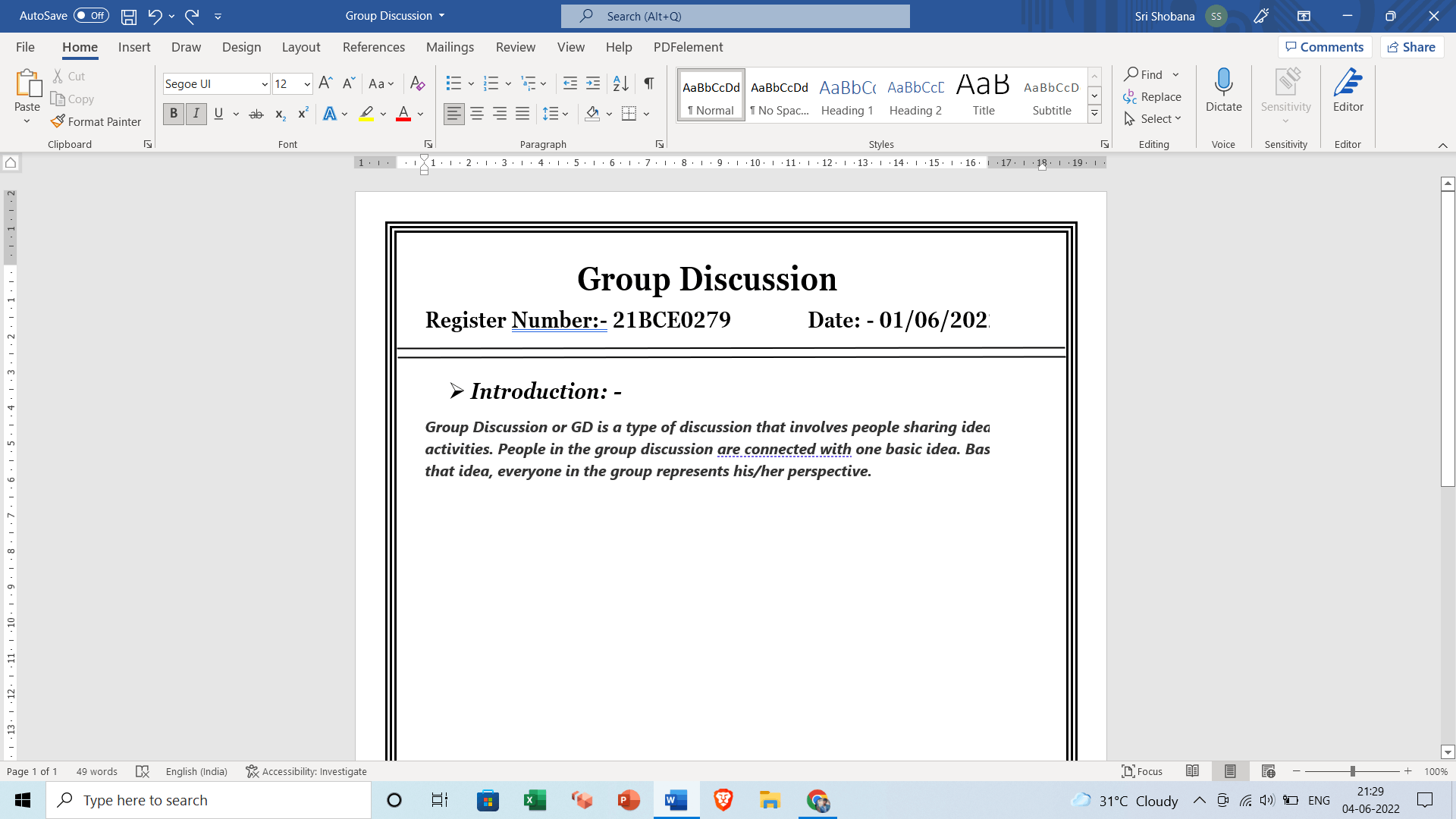Image resolution: width=1456 pixels, height=819 pixels.
Task: Decrease paragraph indent
Action: click(x=570, y=83)
